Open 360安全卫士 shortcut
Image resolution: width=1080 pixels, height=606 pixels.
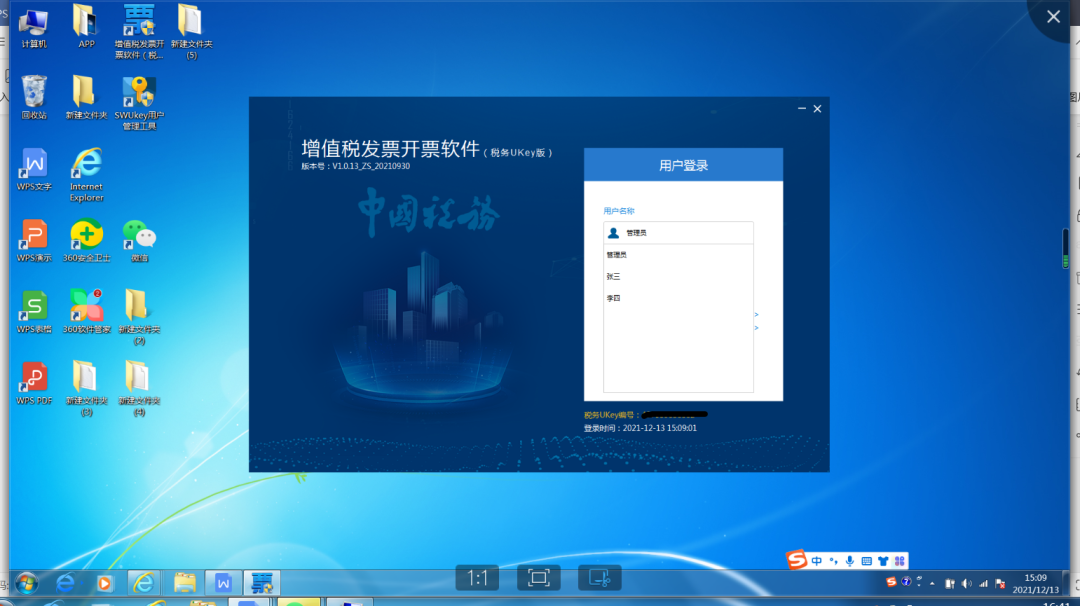pyautogui.click(x=86, y=241)
